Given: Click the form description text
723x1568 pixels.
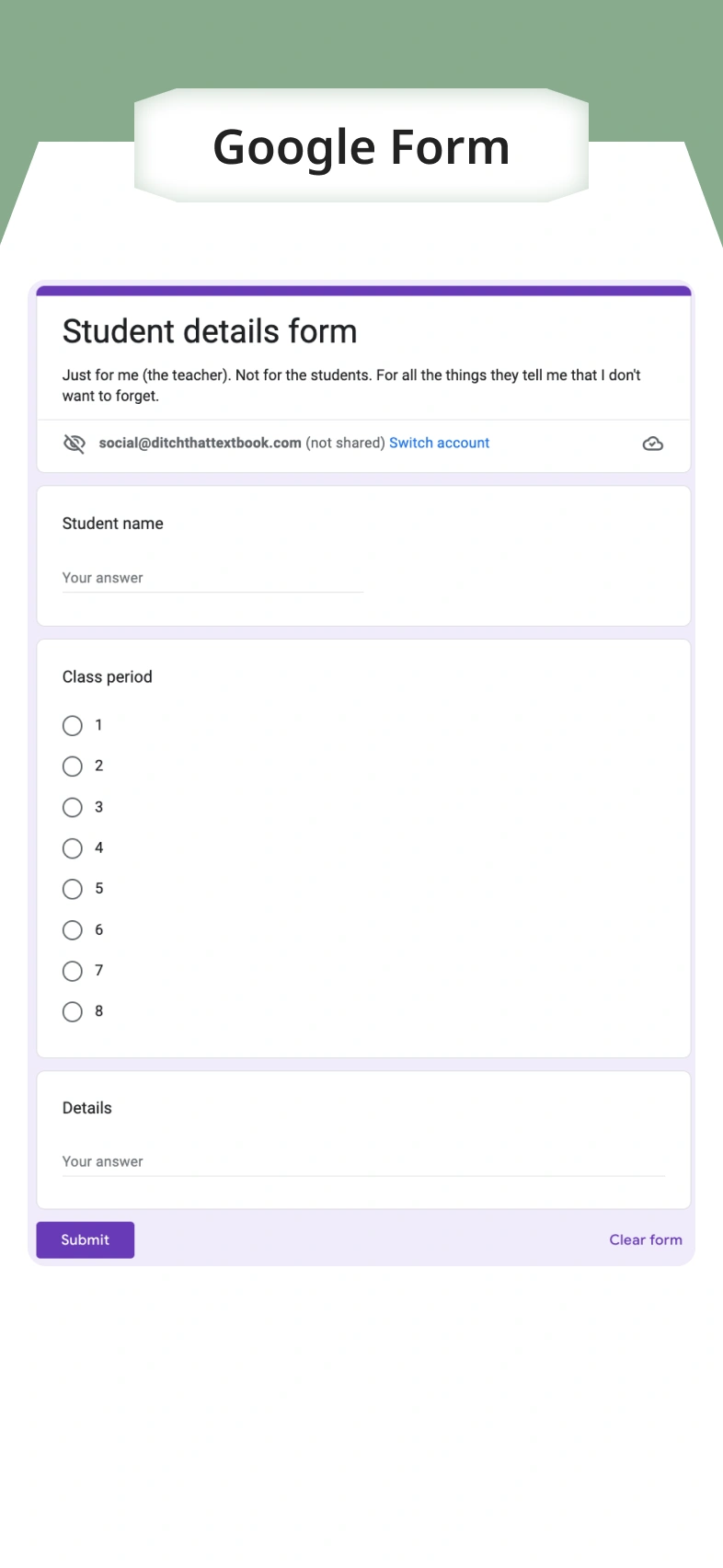Looking at the screenshot, I should tap(350, 386).
